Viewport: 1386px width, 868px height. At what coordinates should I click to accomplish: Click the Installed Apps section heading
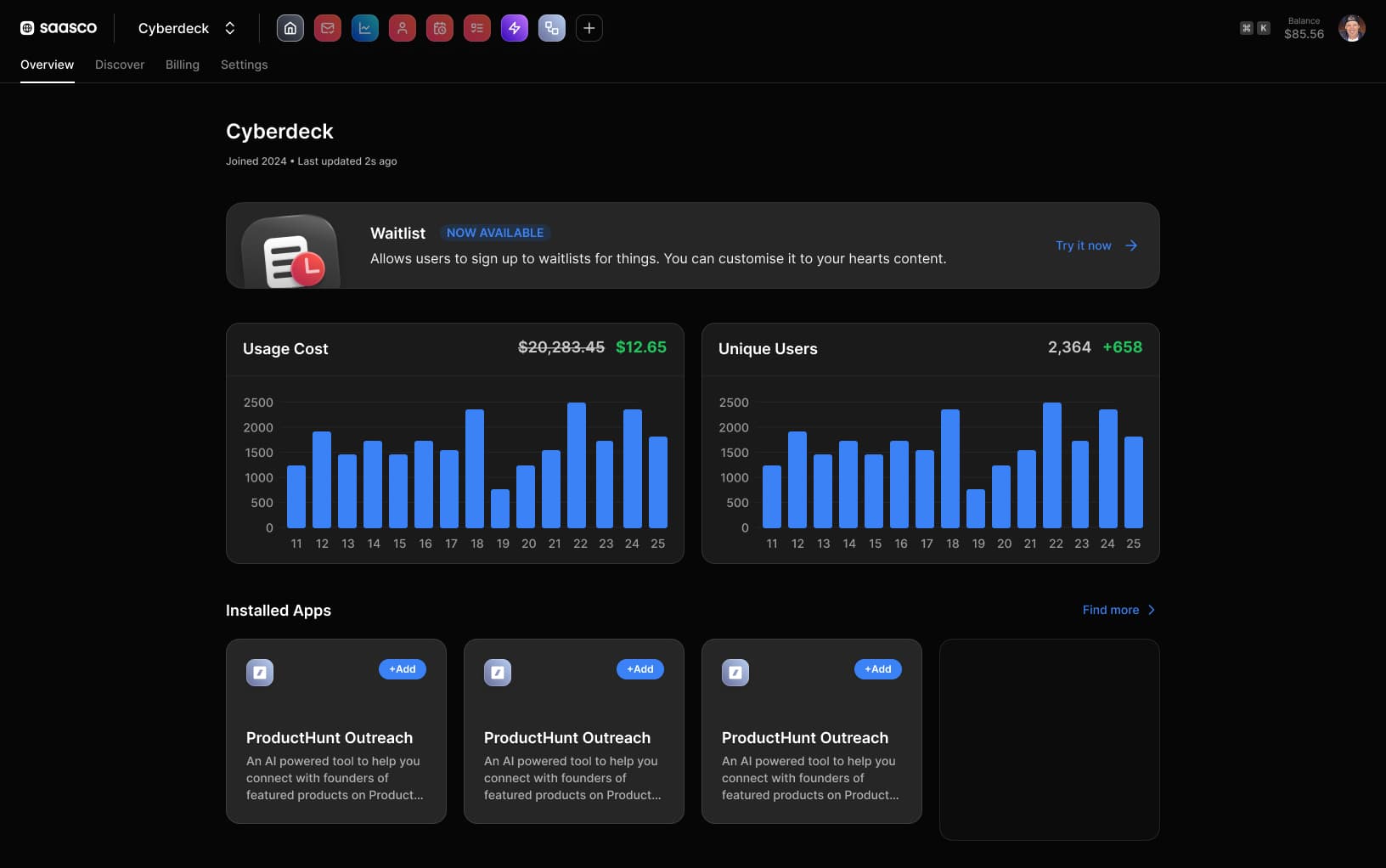pos(279,611)
